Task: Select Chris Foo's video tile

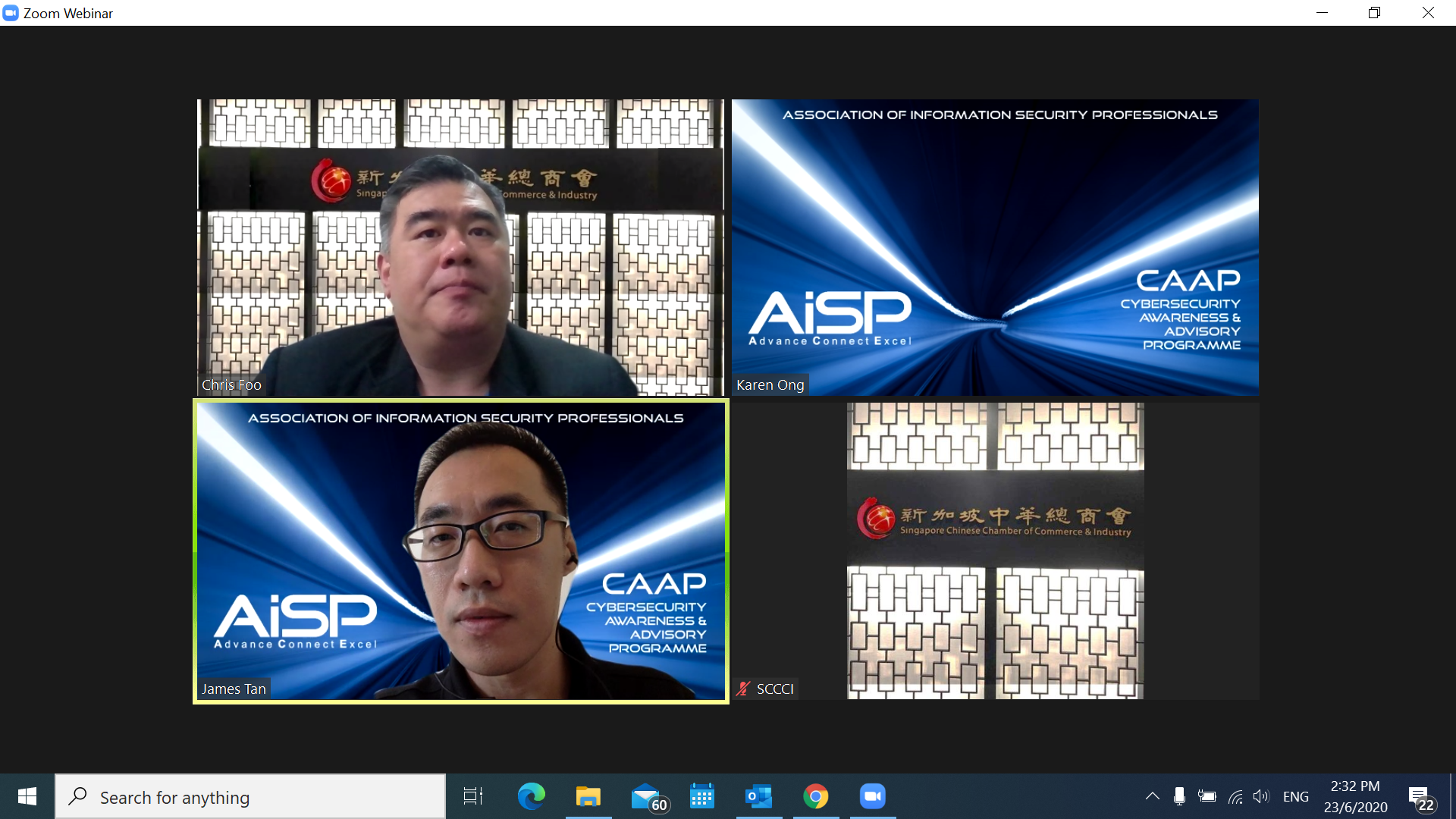Action: click(460, 247)
